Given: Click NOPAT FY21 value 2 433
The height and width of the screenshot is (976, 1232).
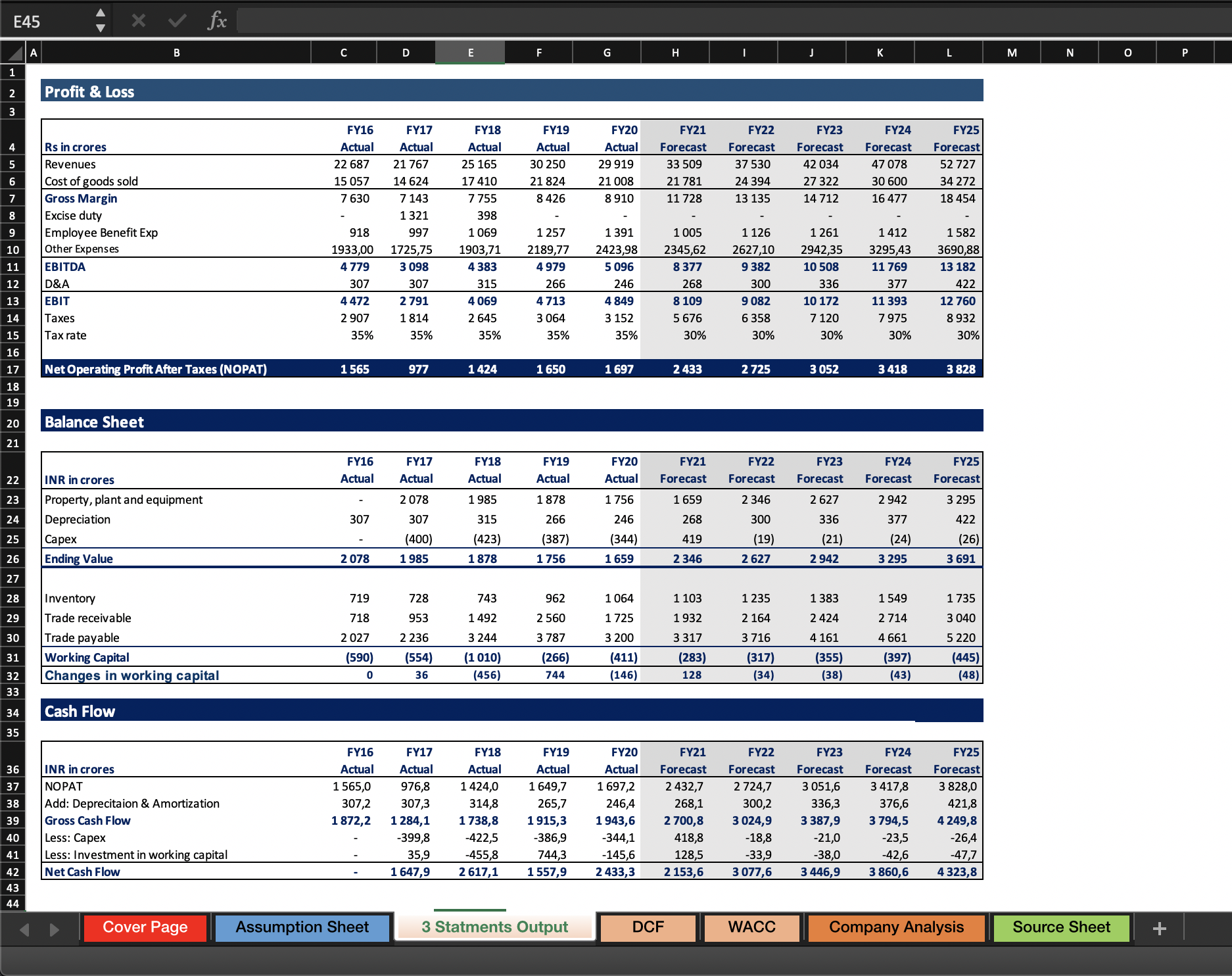Looking at the screenshot, I should [x=688, y=370].
